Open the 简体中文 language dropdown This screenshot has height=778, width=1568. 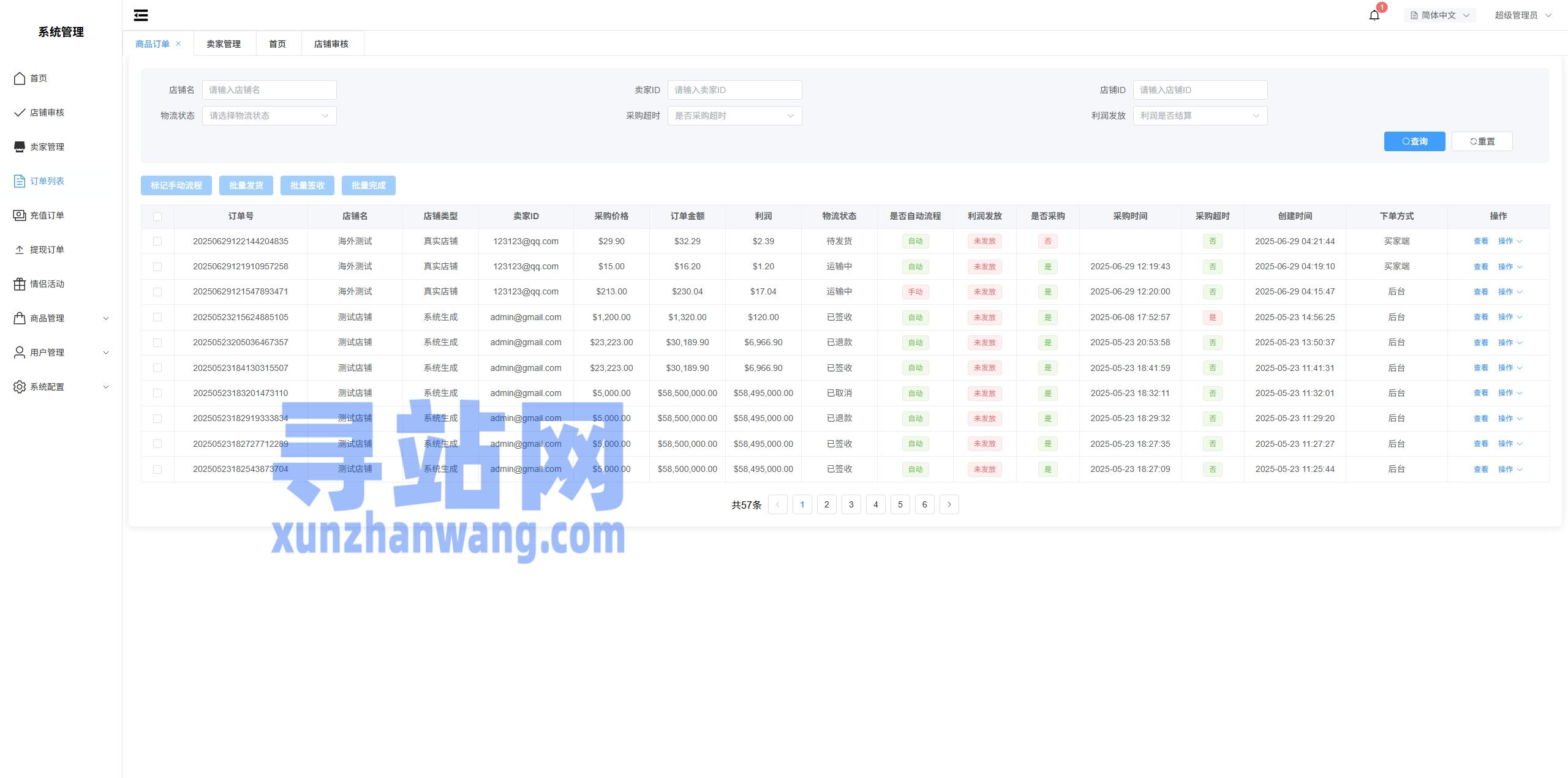click(1440, 15)
